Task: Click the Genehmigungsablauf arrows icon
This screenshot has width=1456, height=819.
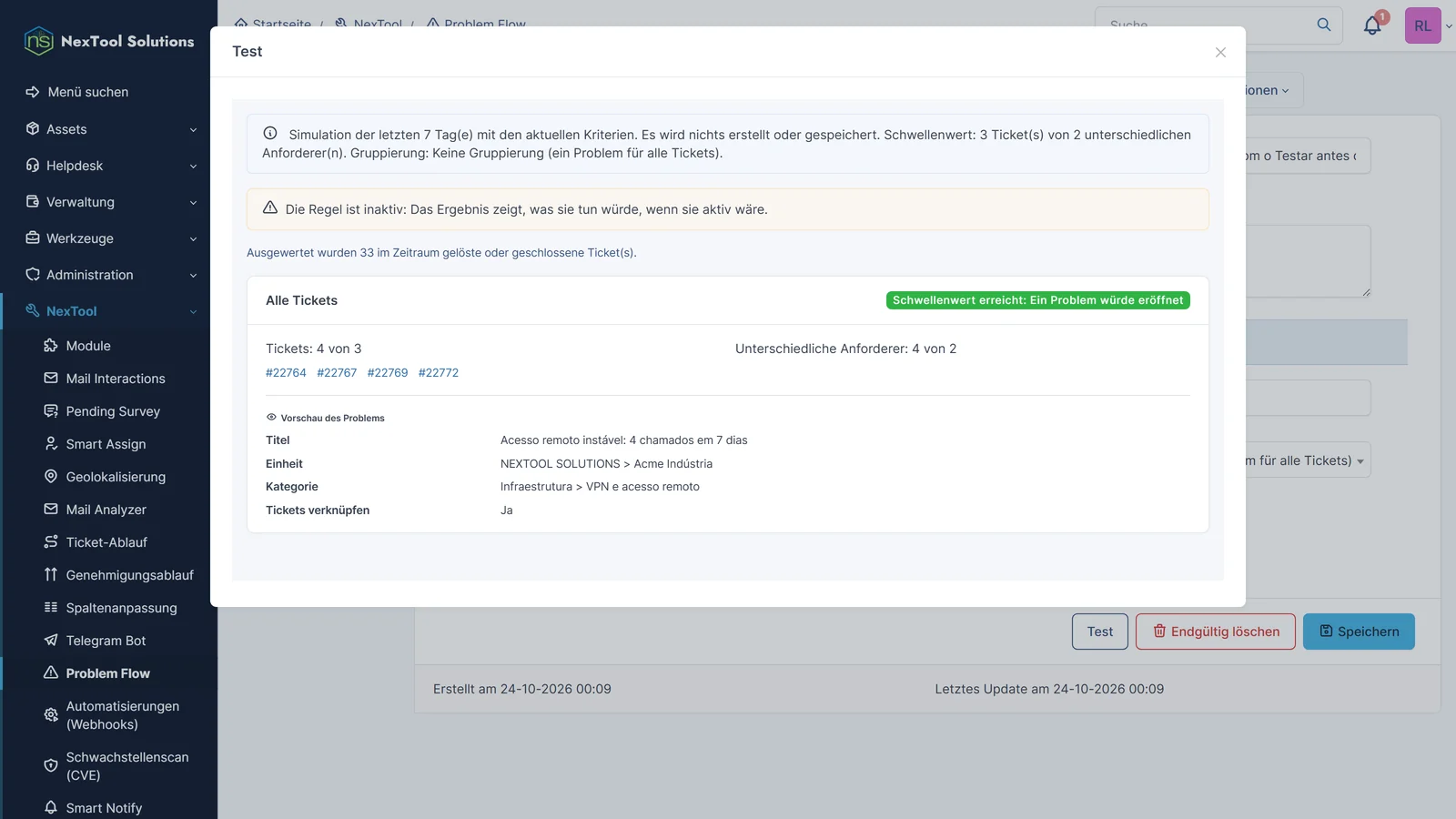Action: click(51, 575)
